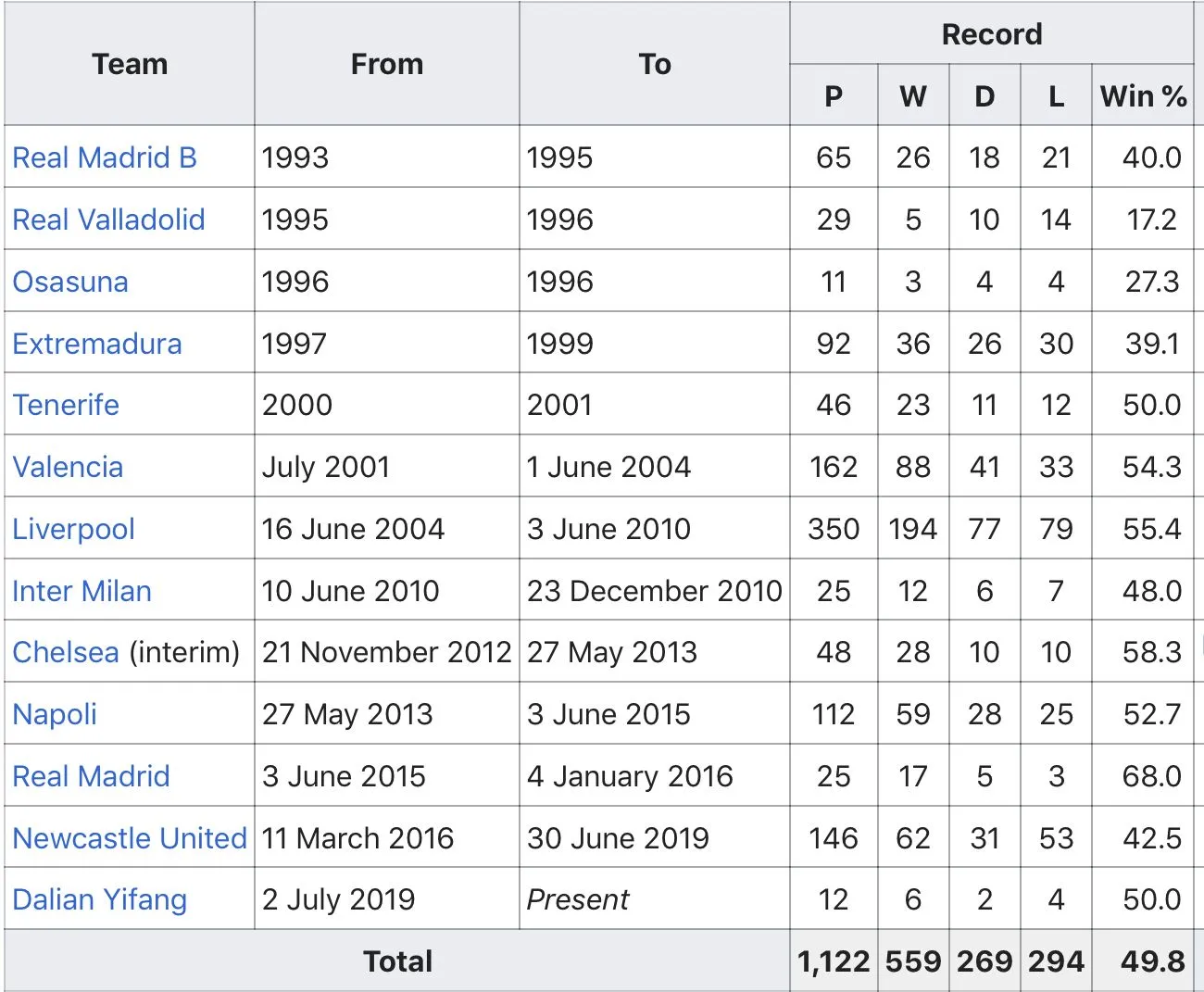Follow the Extremadura link

[x=97, y=344]
